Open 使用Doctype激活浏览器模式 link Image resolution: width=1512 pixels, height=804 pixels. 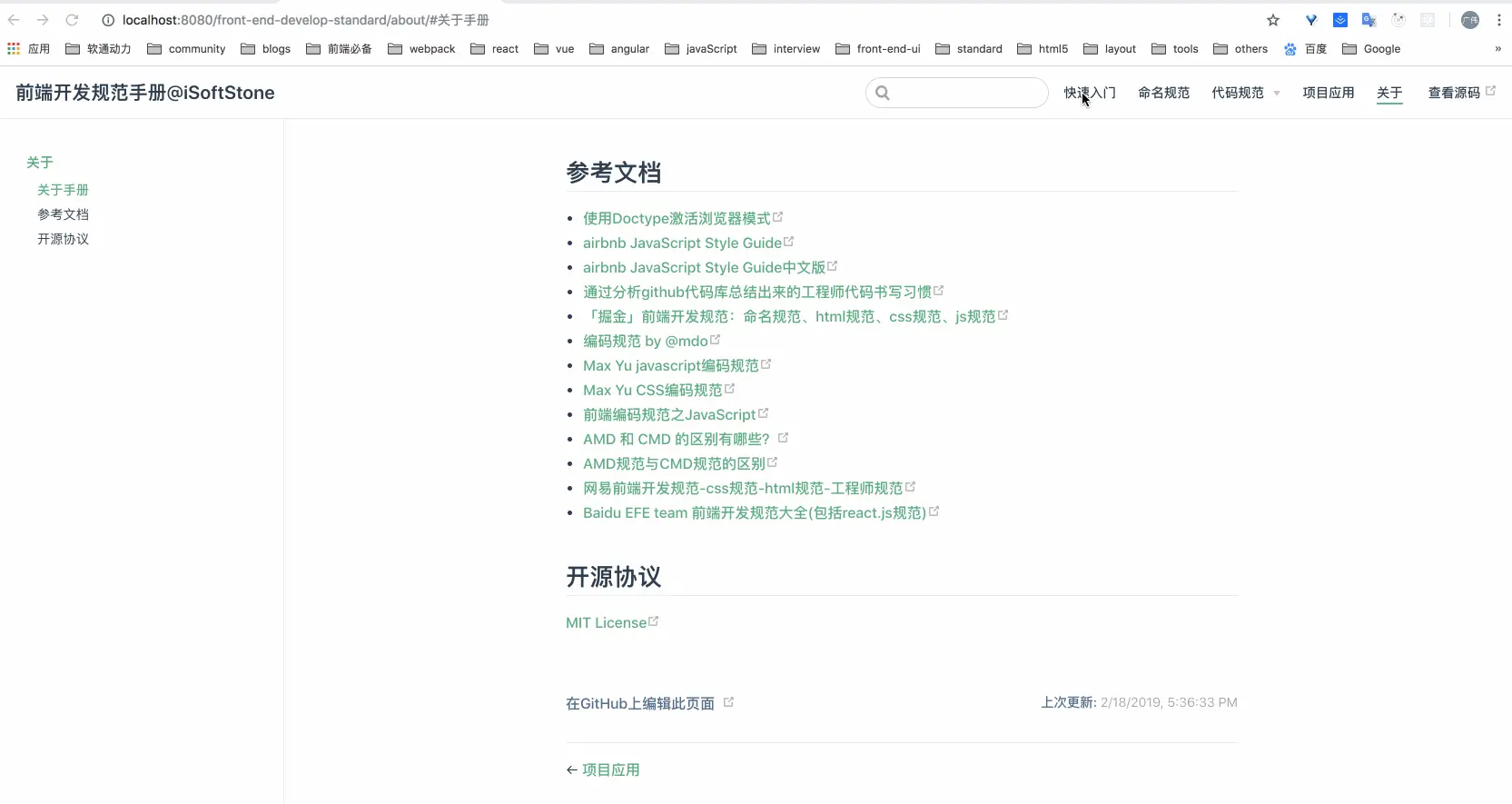[x=683, y=218]
